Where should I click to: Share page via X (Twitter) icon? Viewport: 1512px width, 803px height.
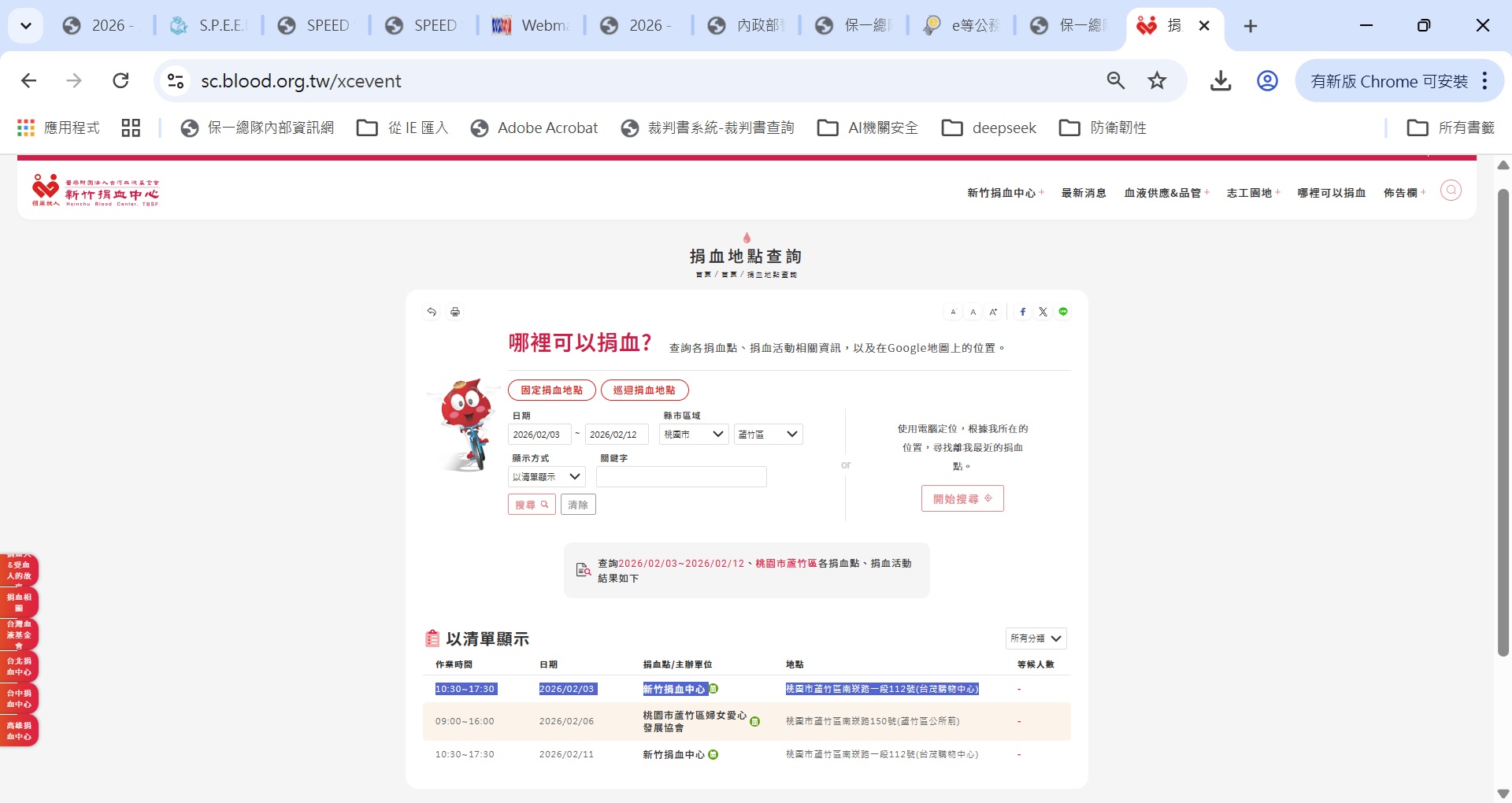pyautogui.click(x=1043, y=313)
